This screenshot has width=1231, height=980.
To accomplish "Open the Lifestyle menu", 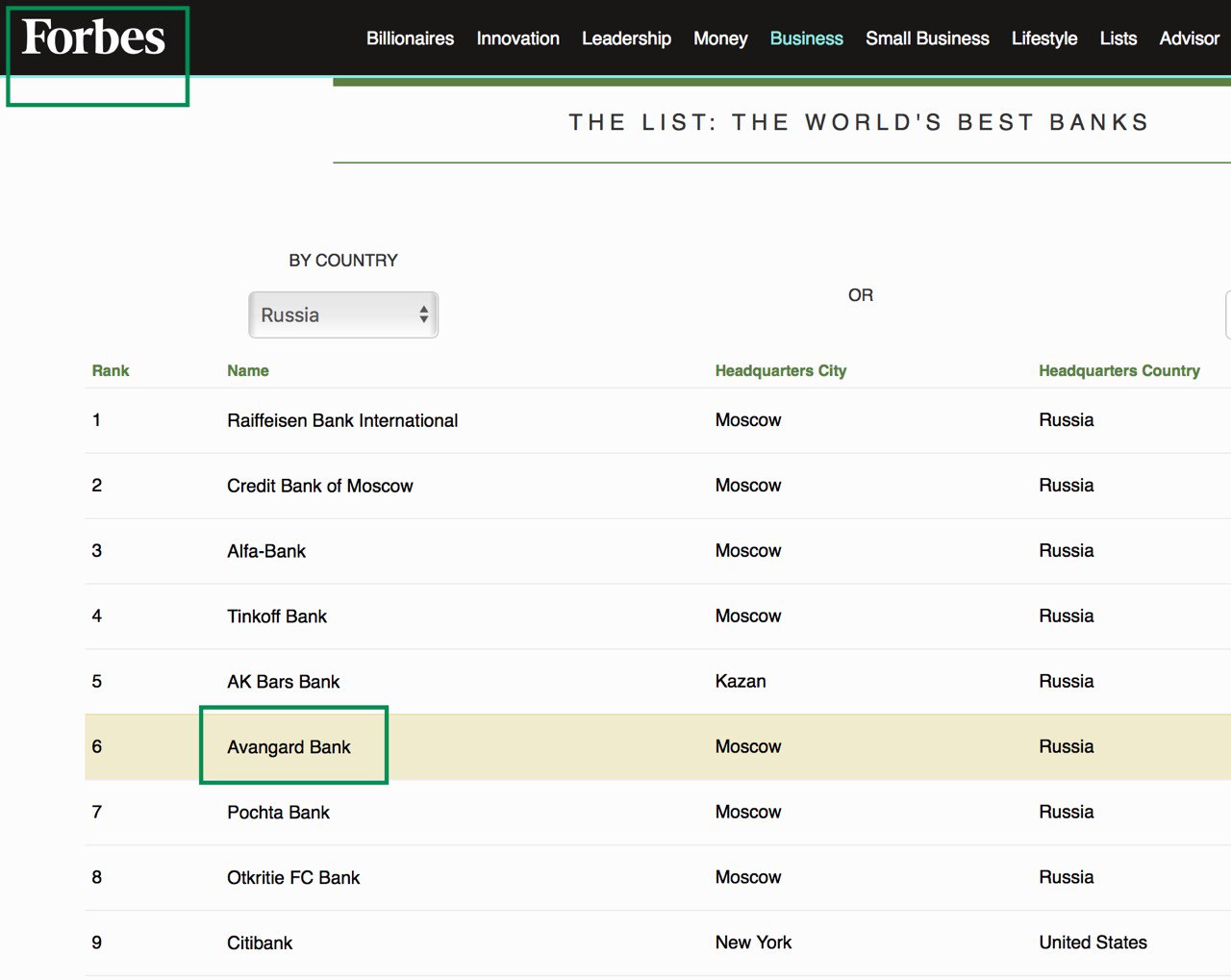I will pyautogui.click(x=1044, y=38).
